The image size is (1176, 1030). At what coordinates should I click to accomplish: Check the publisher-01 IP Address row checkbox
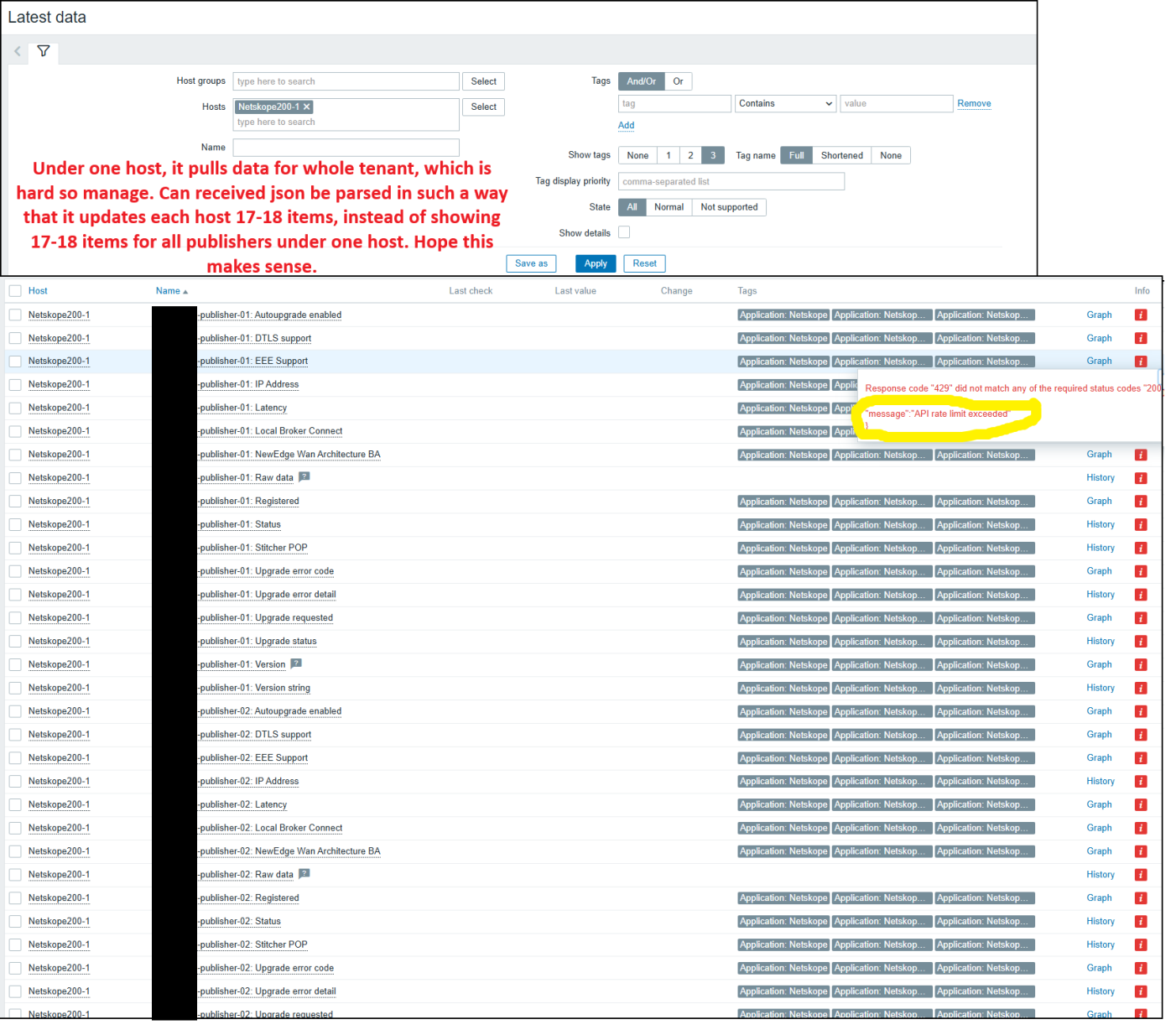[x=15, y=384]
